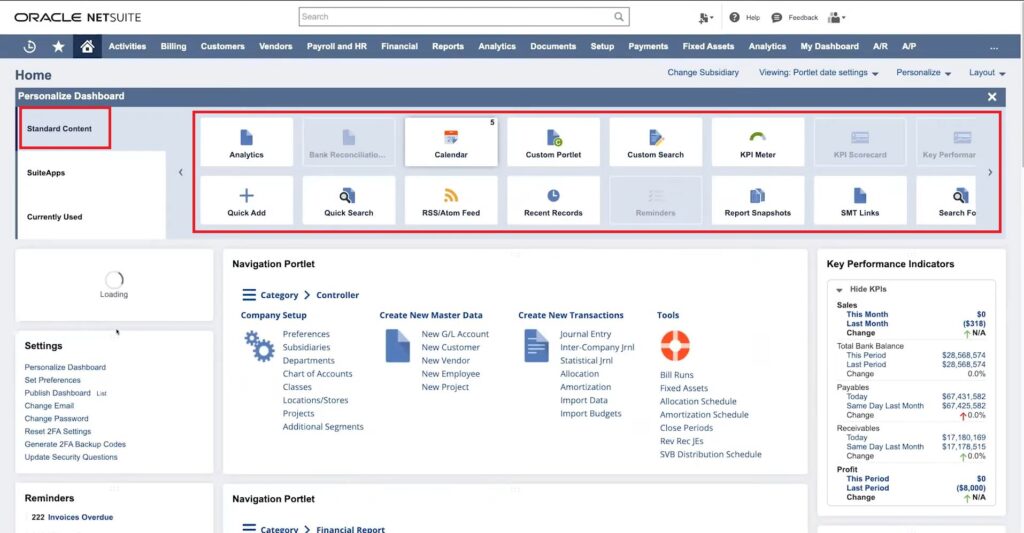Click the search magnifier icon
Screen dimensions: 1024x533
(x=618, y=17)
